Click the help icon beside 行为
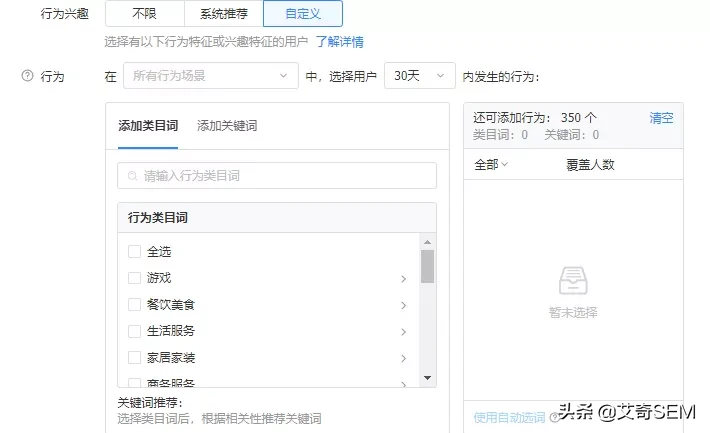This screenshot has width=710, height=433. pos(28,76)
